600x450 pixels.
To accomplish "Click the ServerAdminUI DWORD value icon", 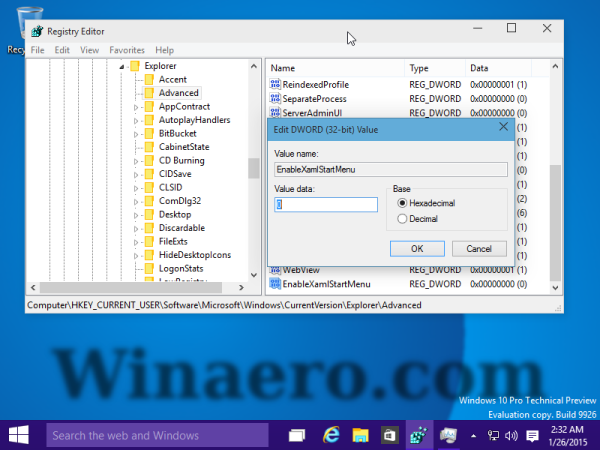I will 275,112.
